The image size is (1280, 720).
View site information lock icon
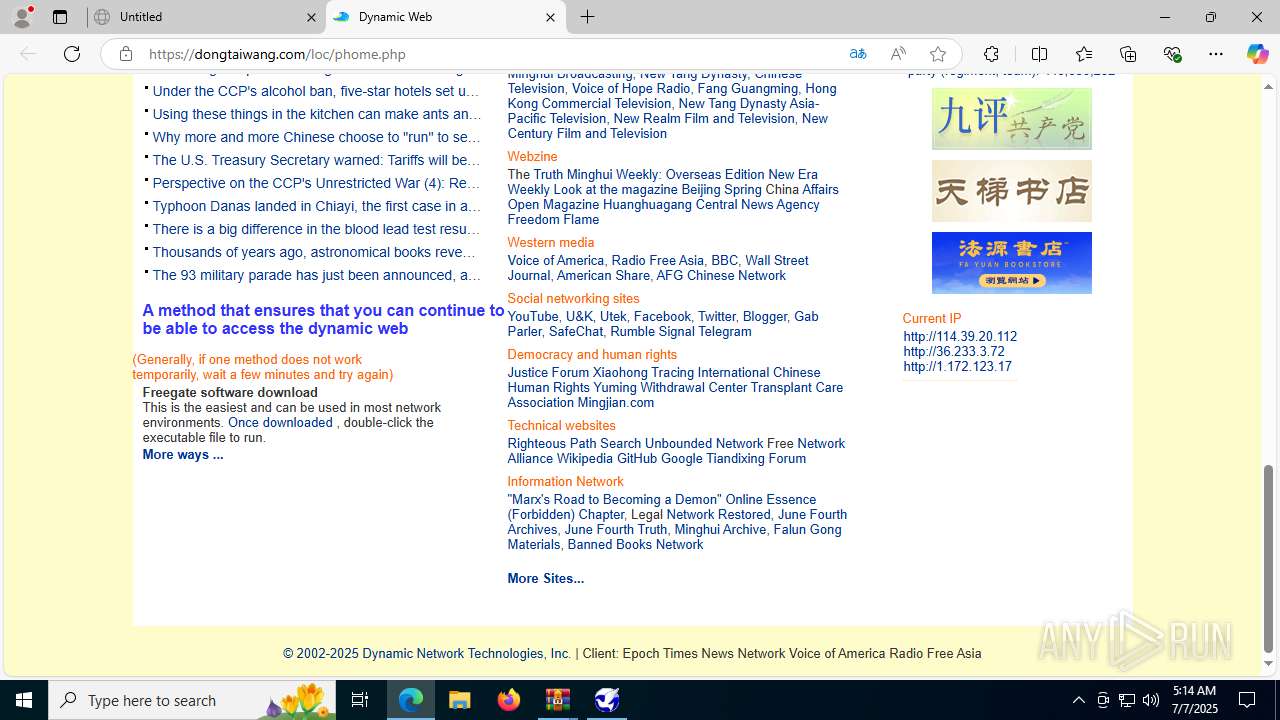click(126, 54)
